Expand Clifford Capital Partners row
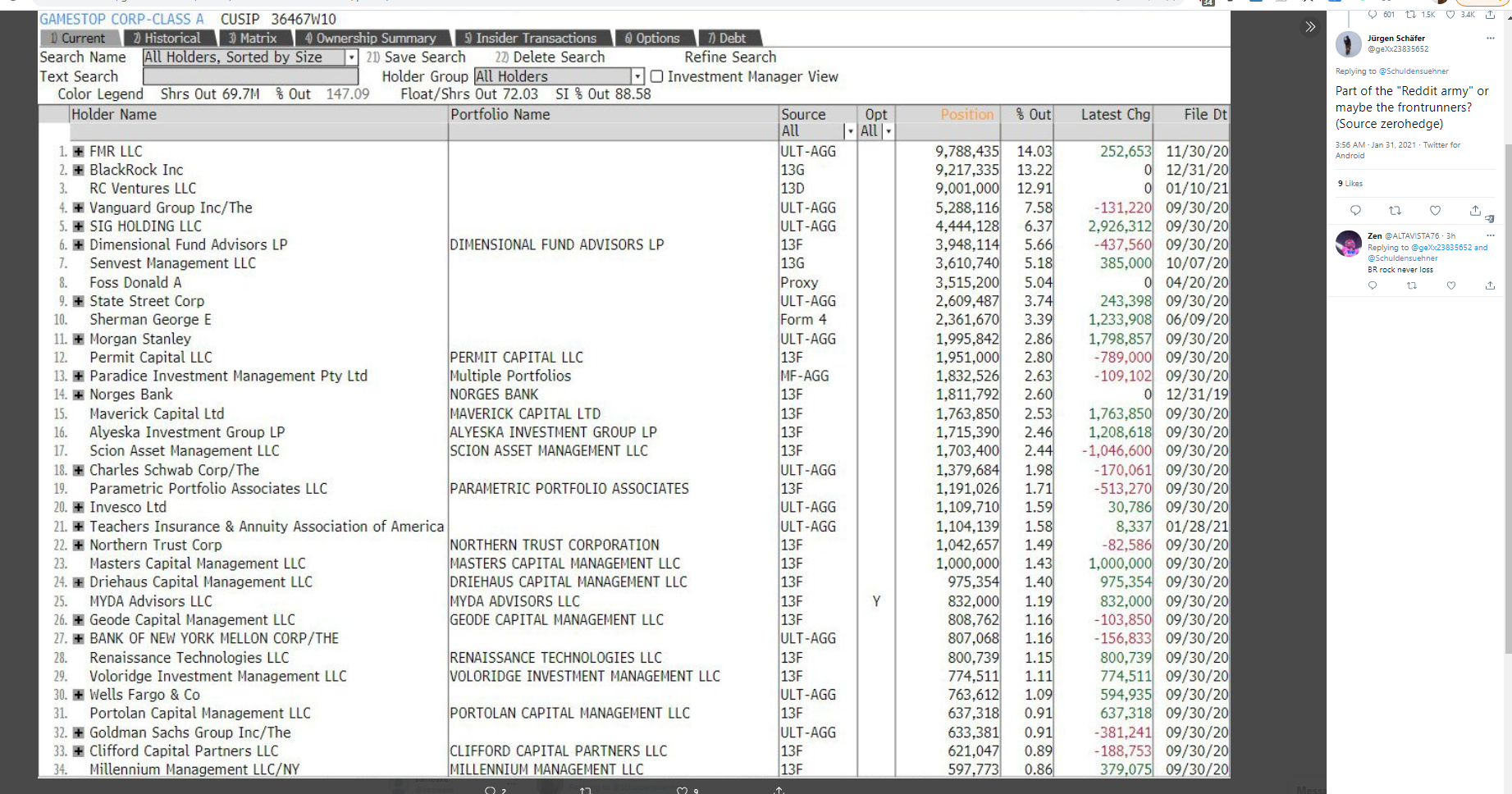Image resolution: width=1512 pixels, height=794 pixels. [79, 751]
